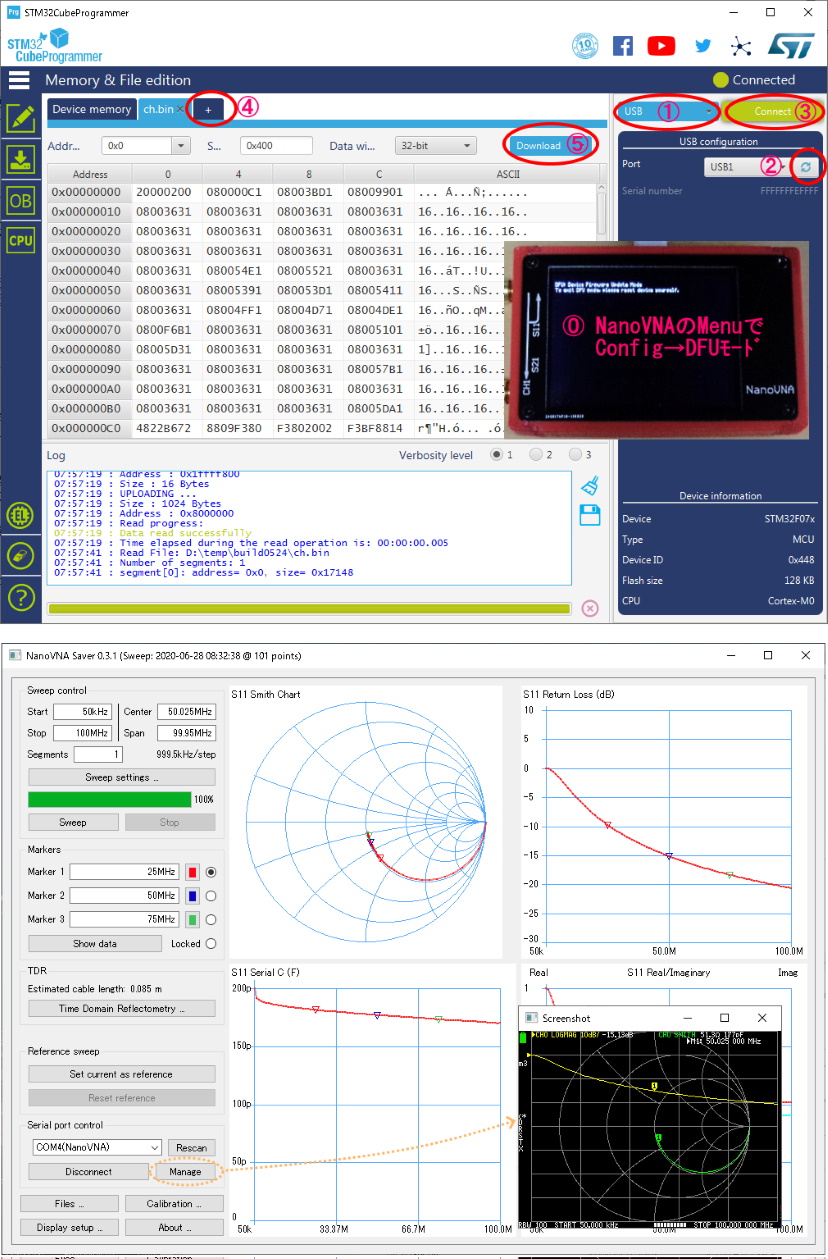The width and height of the screenshot is (828, 1259).
Task: Open the hamburger menu in STM32CubeProgrammer
Action: pyautogui.click(x=19, y=80)
